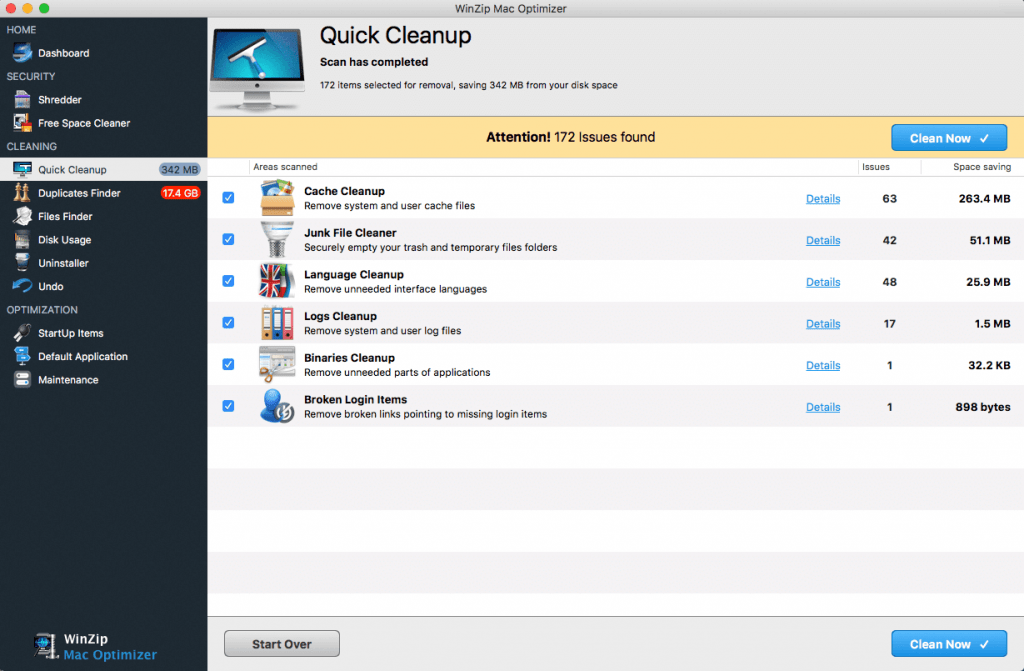Toggle the Language Cleanup checkbox
Viewport: 1024px width, 671px height.
[x=228, y=281]
